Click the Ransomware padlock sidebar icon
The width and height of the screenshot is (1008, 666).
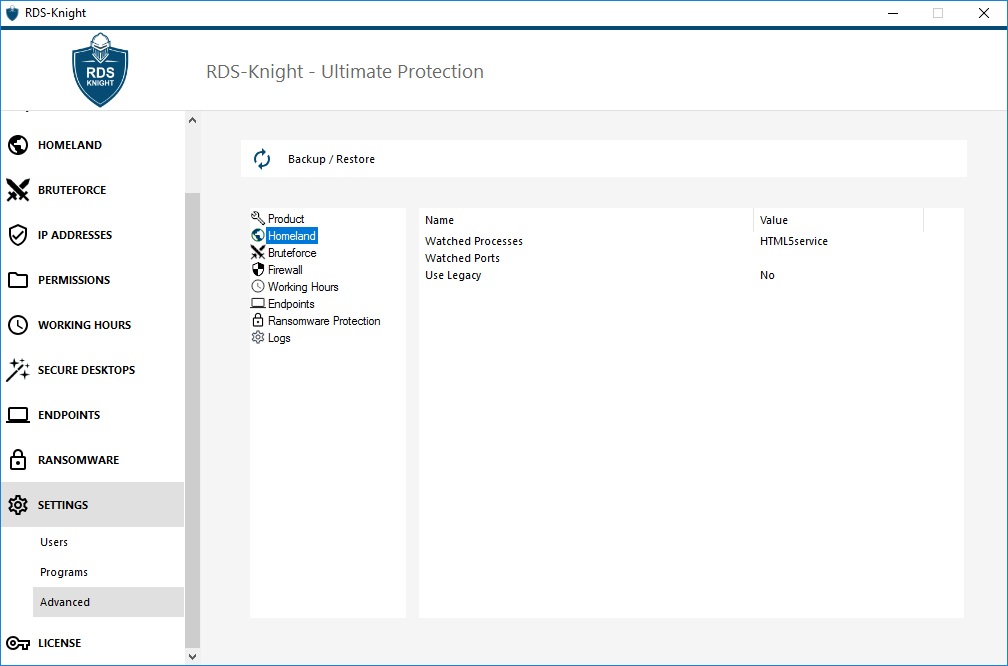tap(18, 460)
